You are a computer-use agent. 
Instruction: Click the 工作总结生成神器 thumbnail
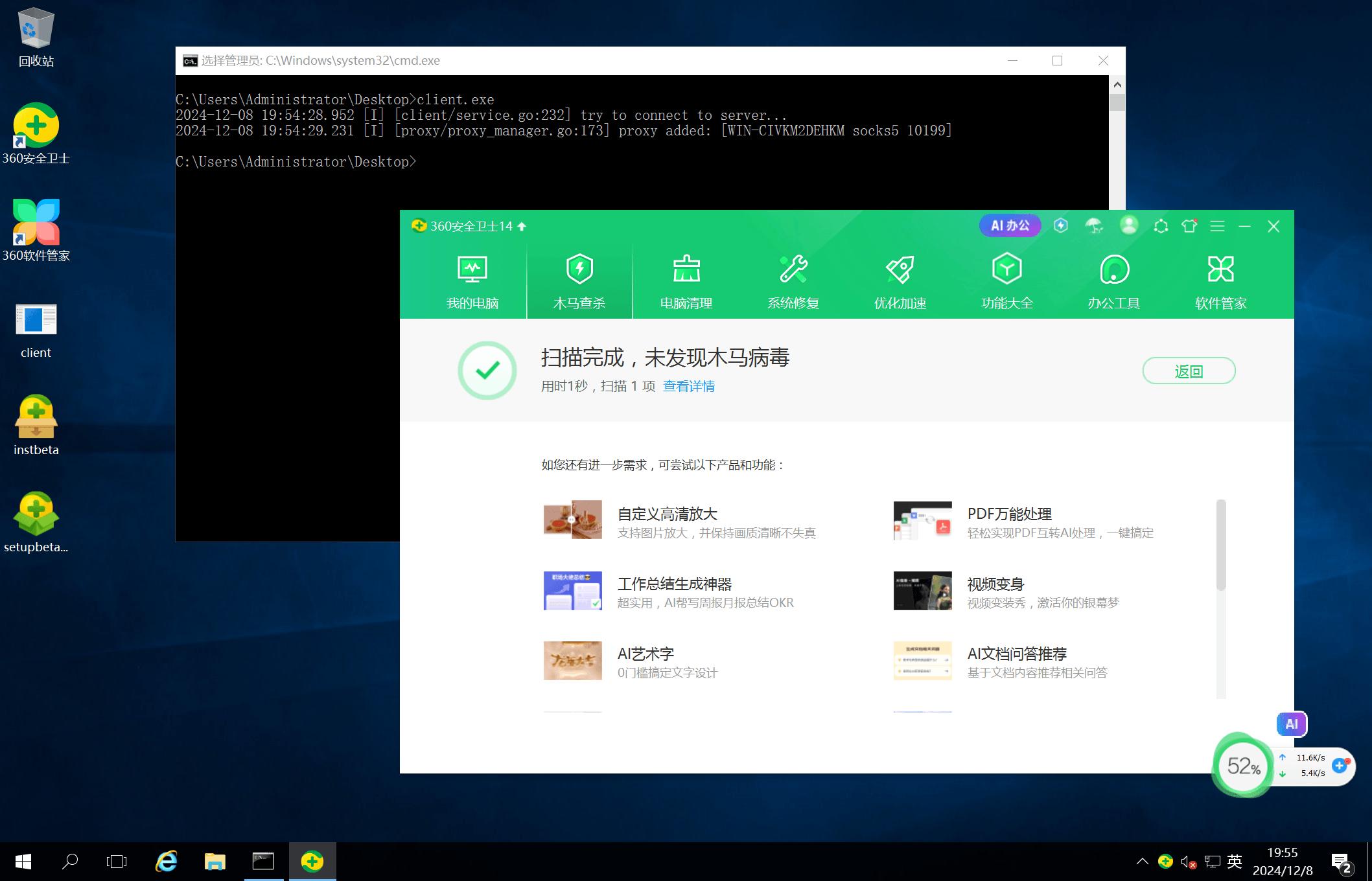573,590
